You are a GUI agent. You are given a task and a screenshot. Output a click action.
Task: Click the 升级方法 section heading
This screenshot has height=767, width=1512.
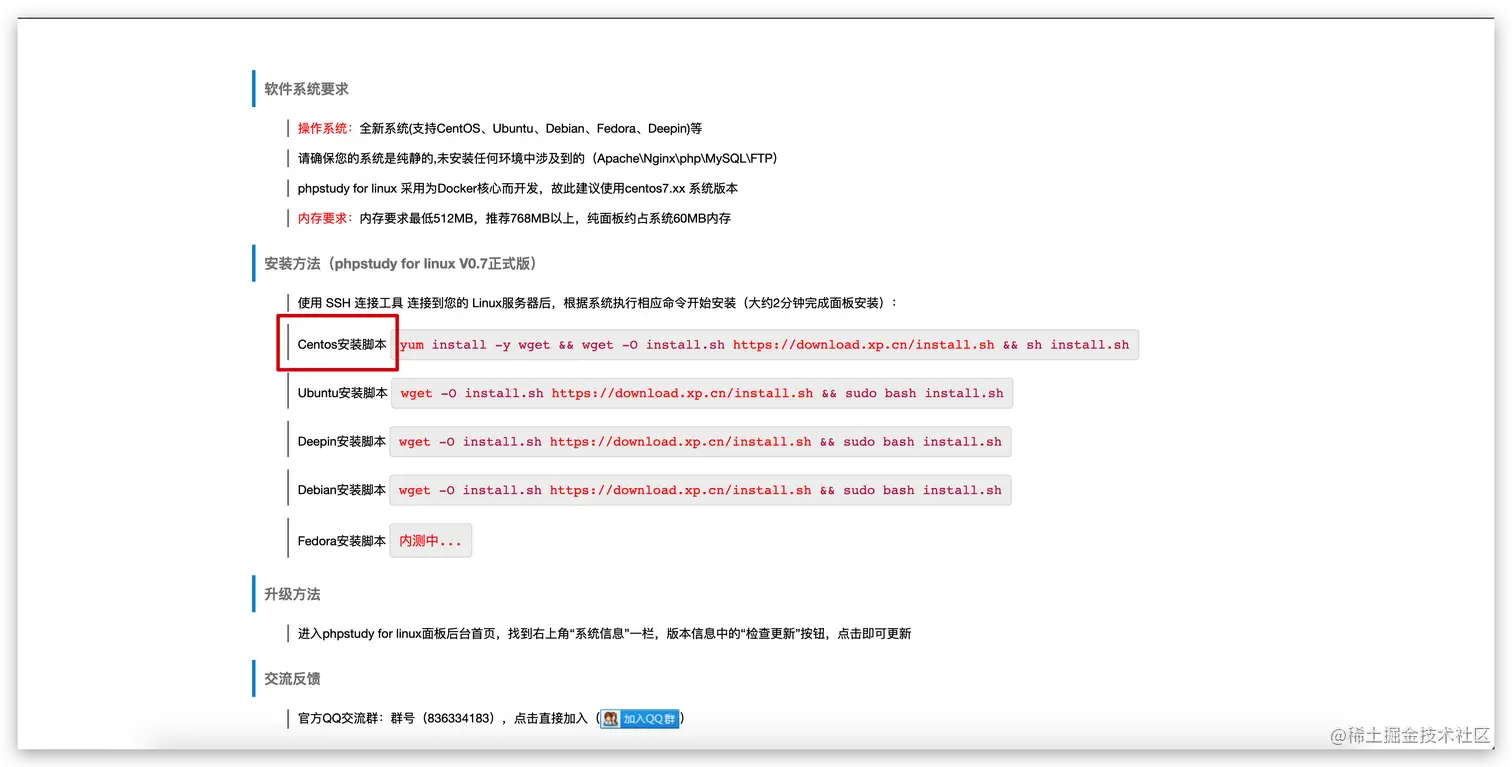(292, 594)
